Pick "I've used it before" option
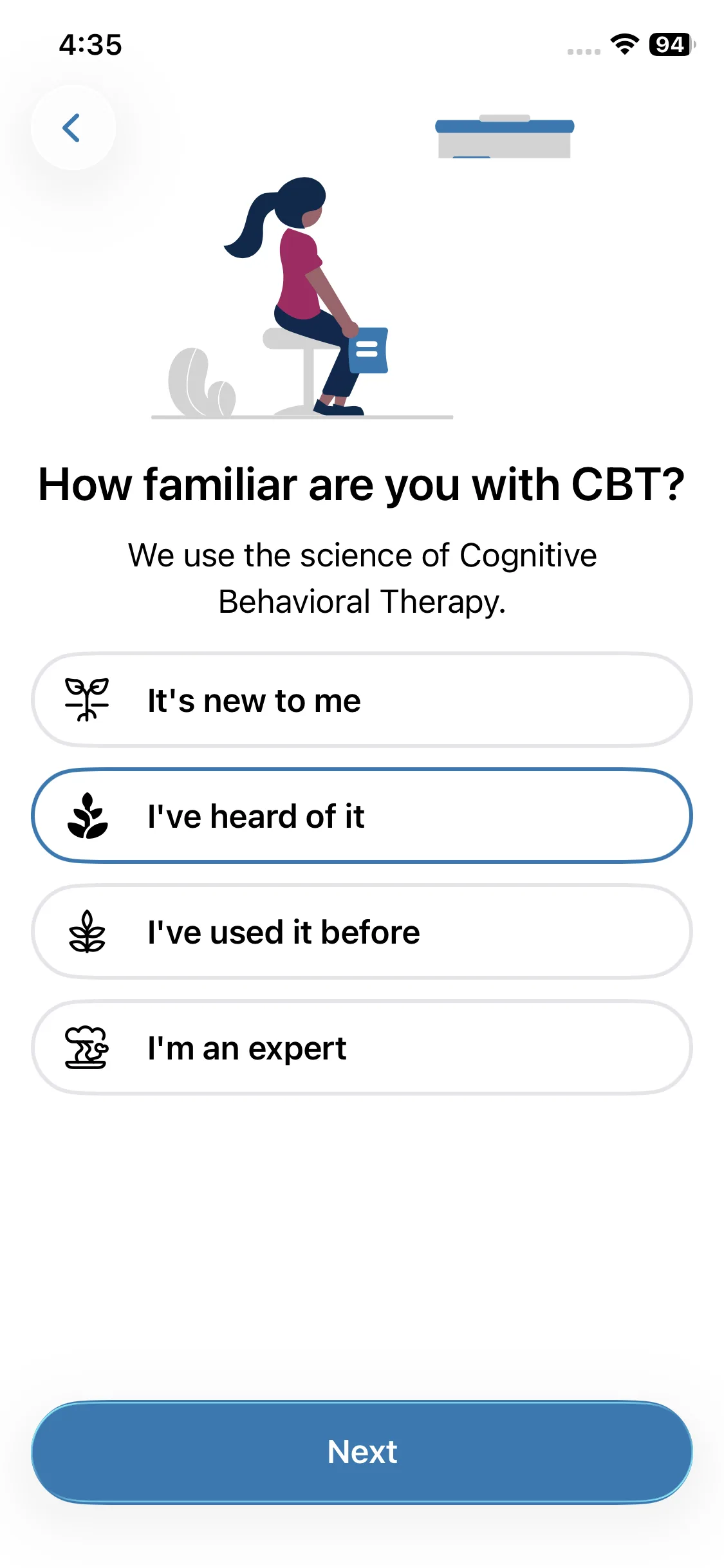Screen dimensions: 724x1568 [362, 931]
